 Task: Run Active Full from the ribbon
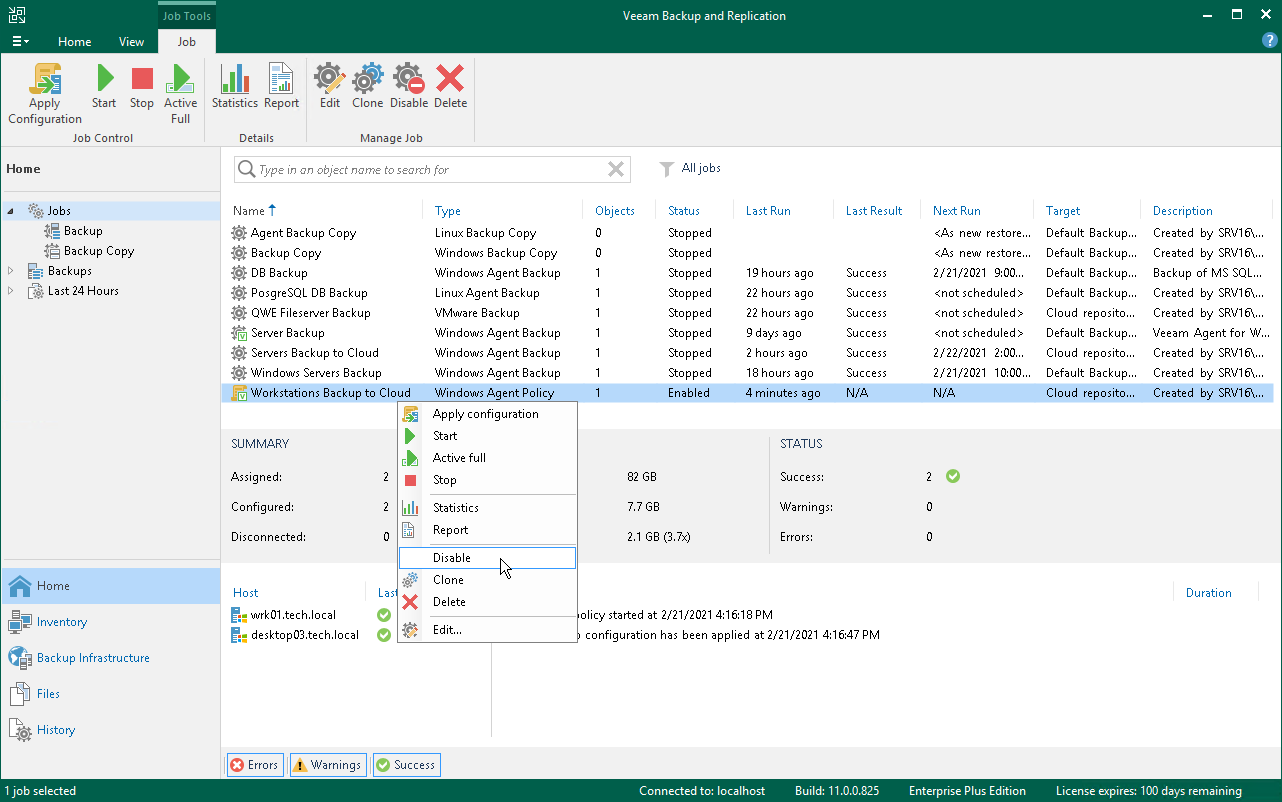(180, 79)
